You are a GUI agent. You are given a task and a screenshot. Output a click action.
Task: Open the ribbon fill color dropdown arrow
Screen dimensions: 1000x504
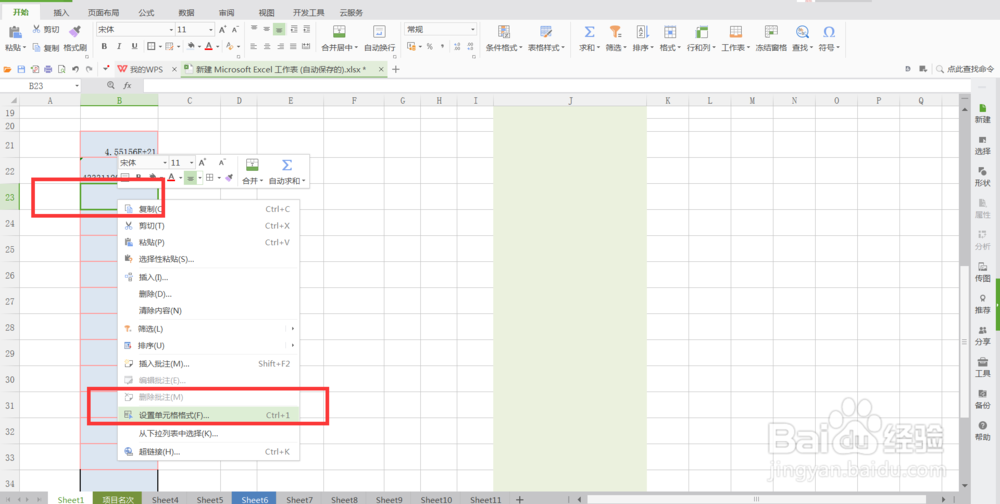(199, 47)
